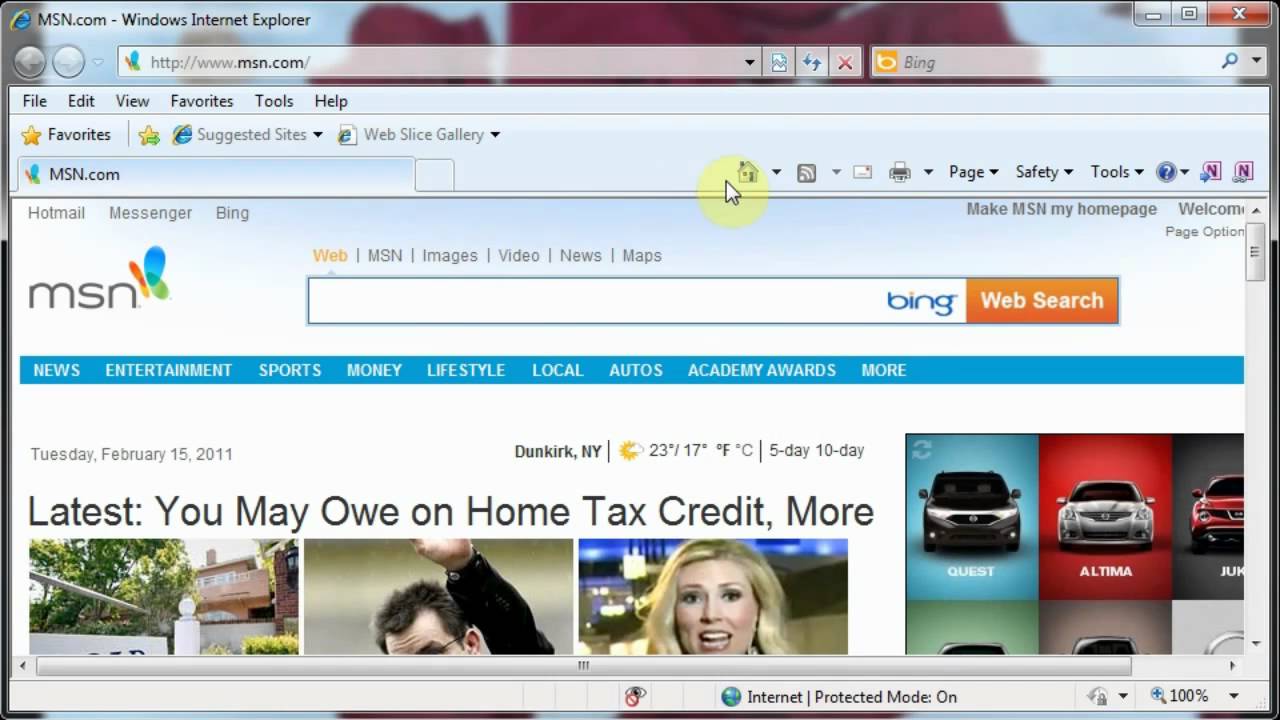The height and width of the screenshot is (720, 1280).
Task: Expand the Home button dropdown arrow
Action: (x=776, y=173)
